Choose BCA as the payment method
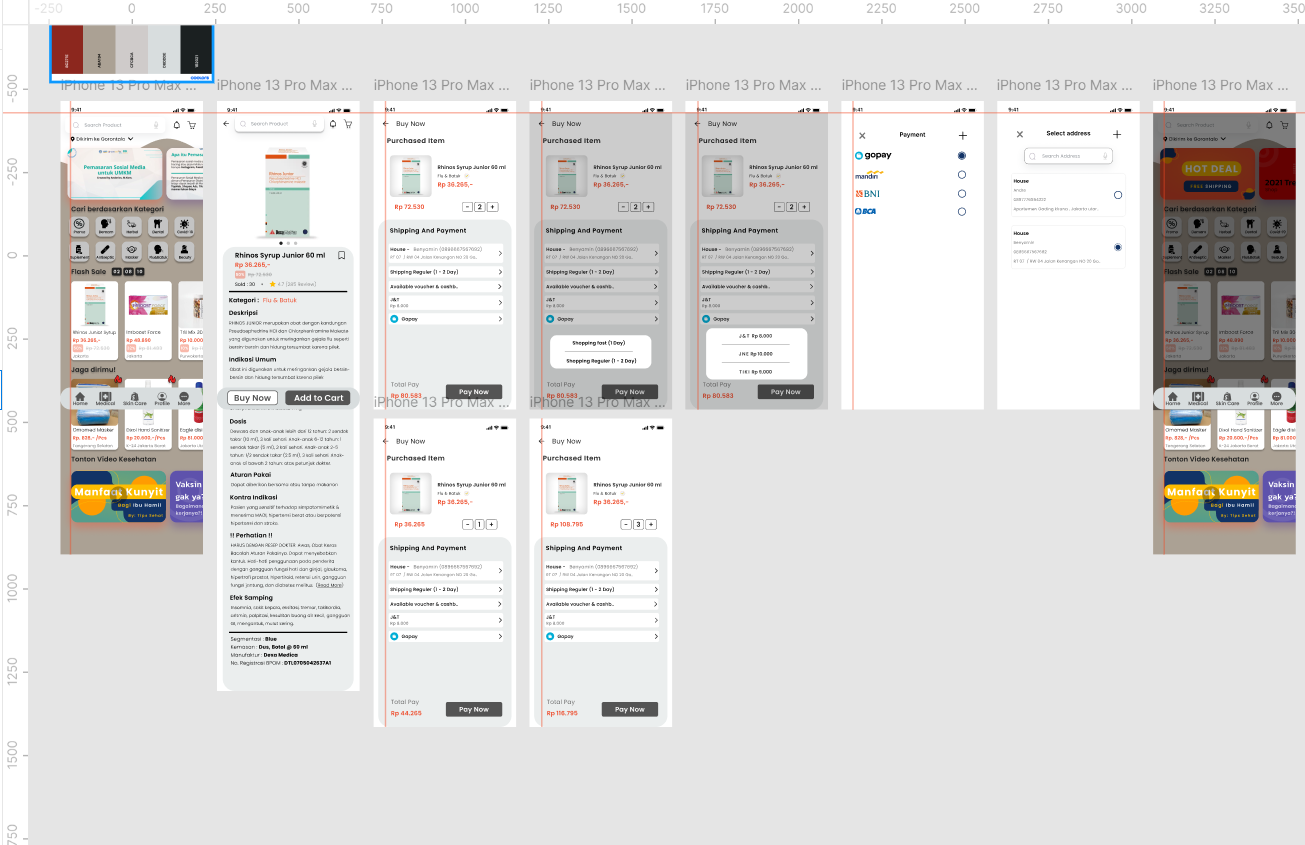This screenshot has height=845, width=1305. pyautogui.click(x=962, y=211)
